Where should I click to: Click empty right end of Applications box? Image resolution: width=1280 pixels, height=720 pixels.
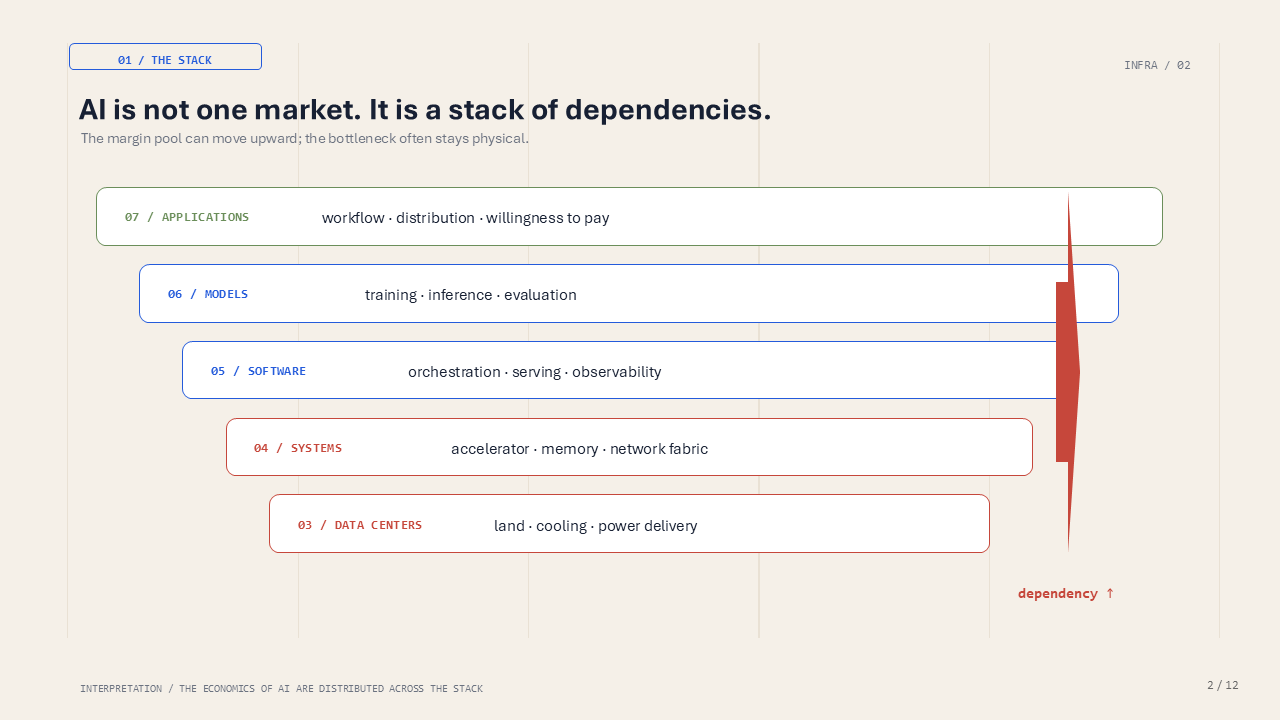1120,217
